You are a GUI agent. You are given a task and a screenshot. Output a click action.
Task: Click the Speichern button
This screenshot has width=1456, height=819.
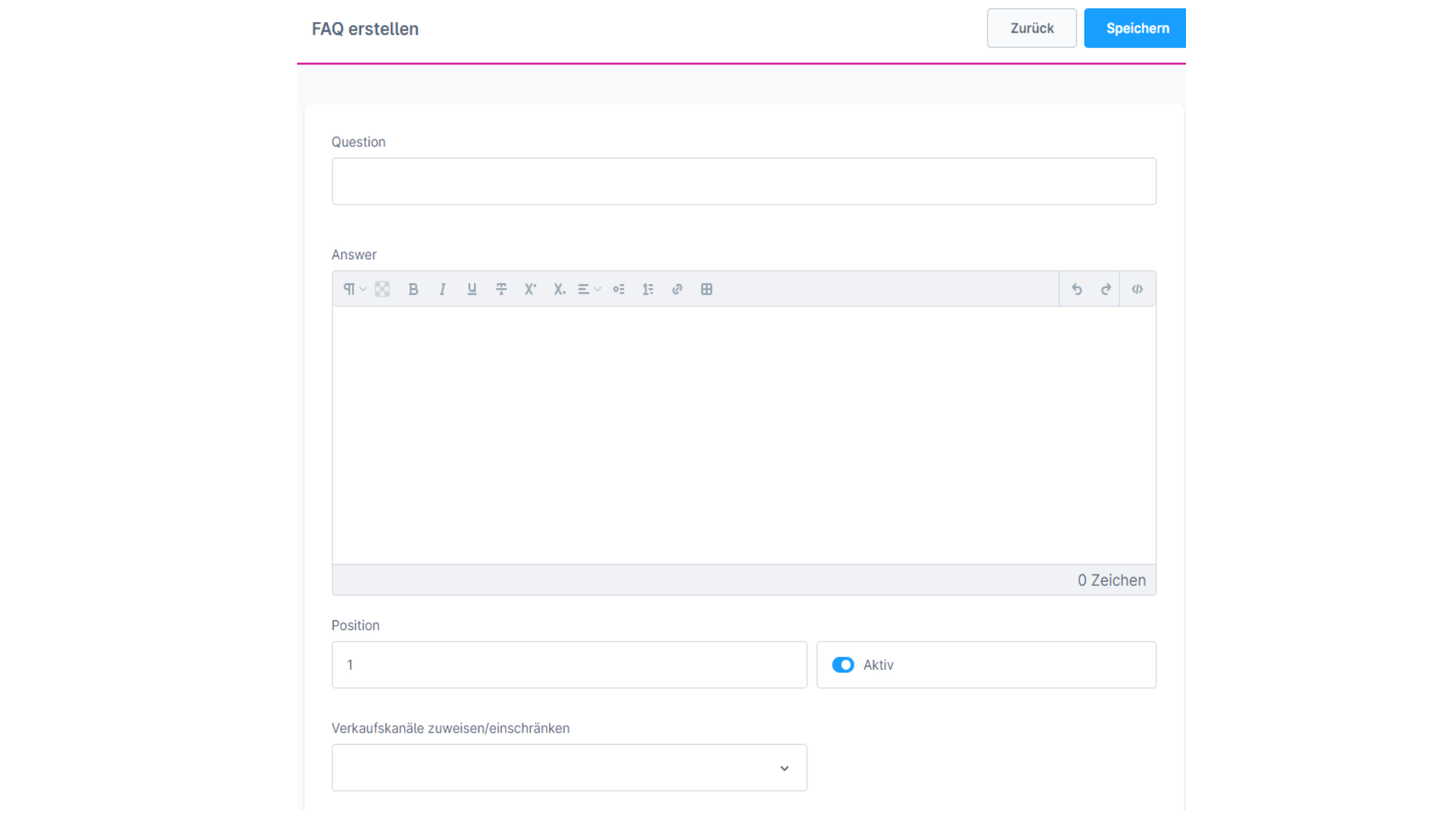1135,28
